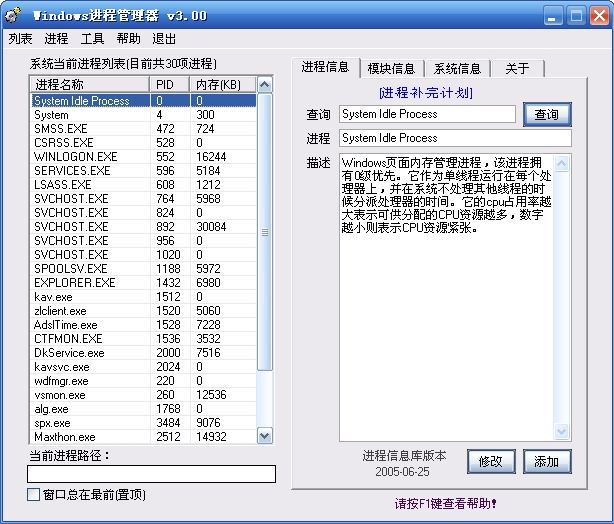Viewport: 614px width, 524px height.
Task: Select the SMSS.EXE process row
Action: (144, 129)
